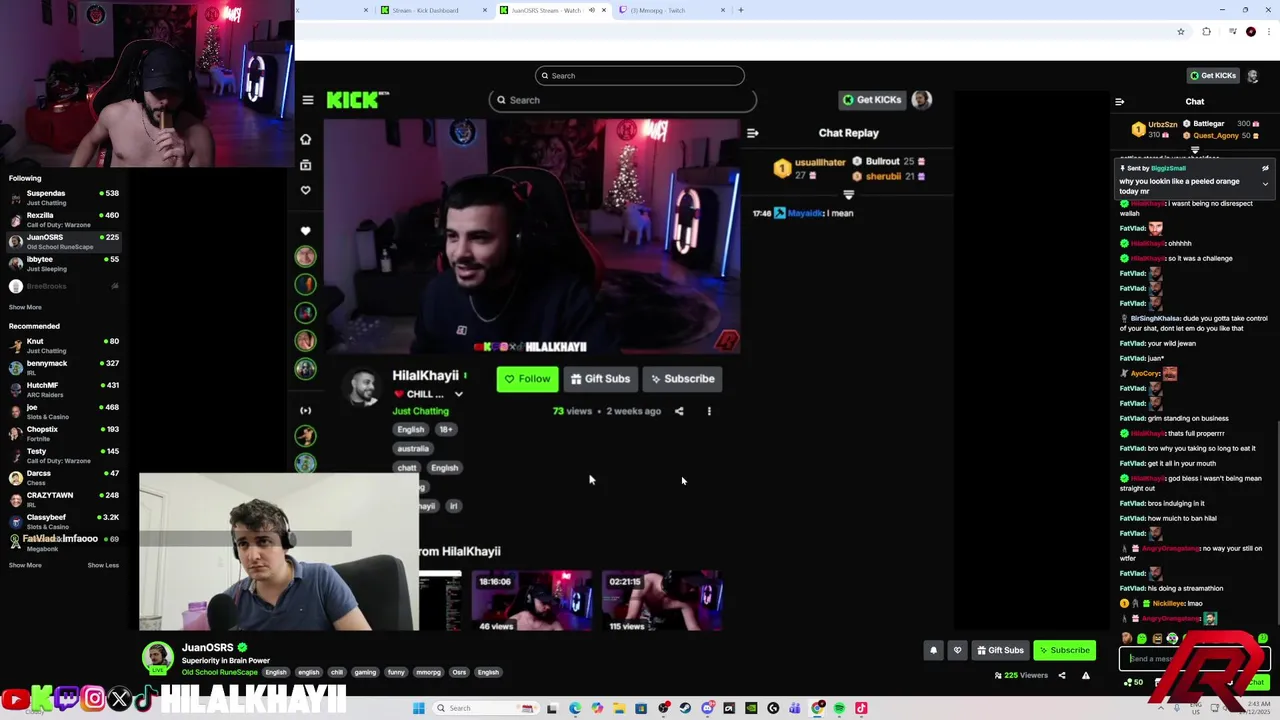
Task: Subscribe to HilalKhayii
Action: [x=682, y=379]
